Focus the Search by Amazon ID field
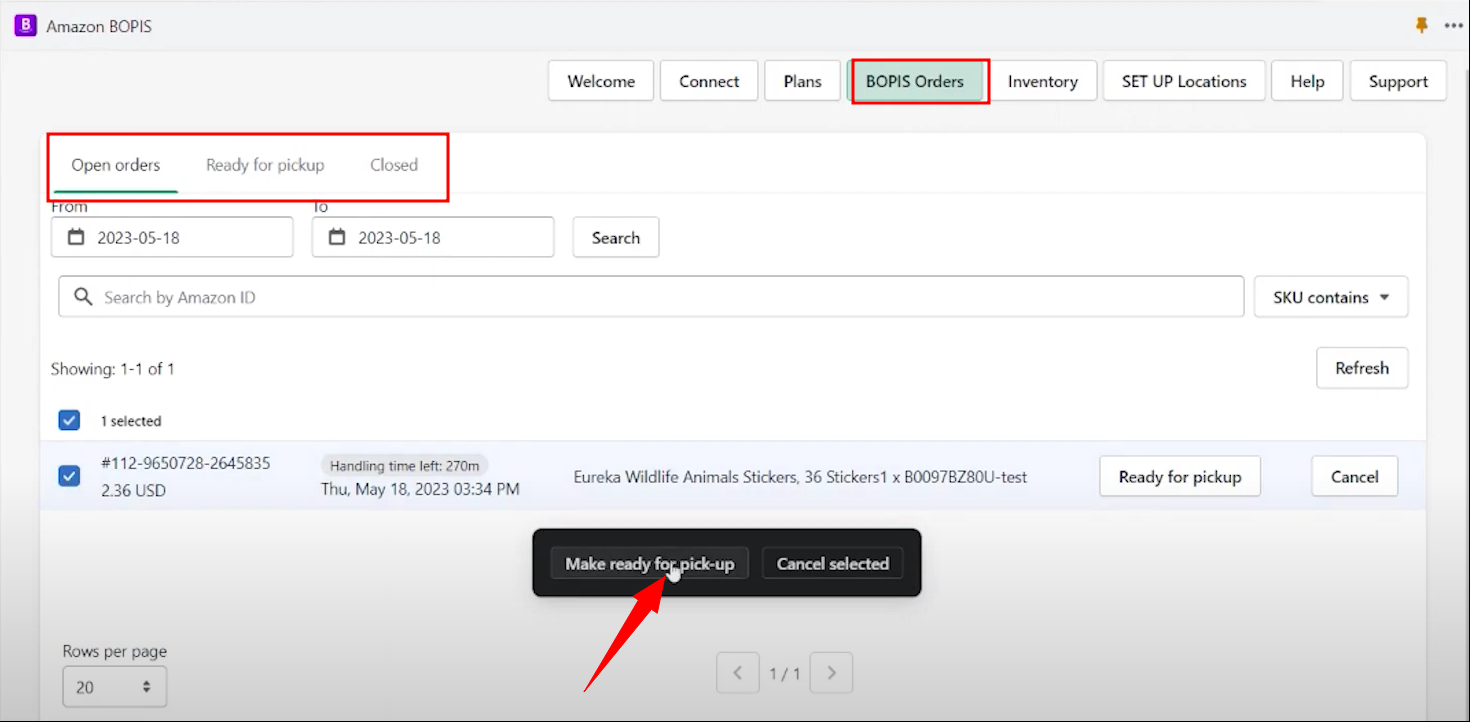The height and width of the screenshot is (722, 1470). tap(651, 297)
